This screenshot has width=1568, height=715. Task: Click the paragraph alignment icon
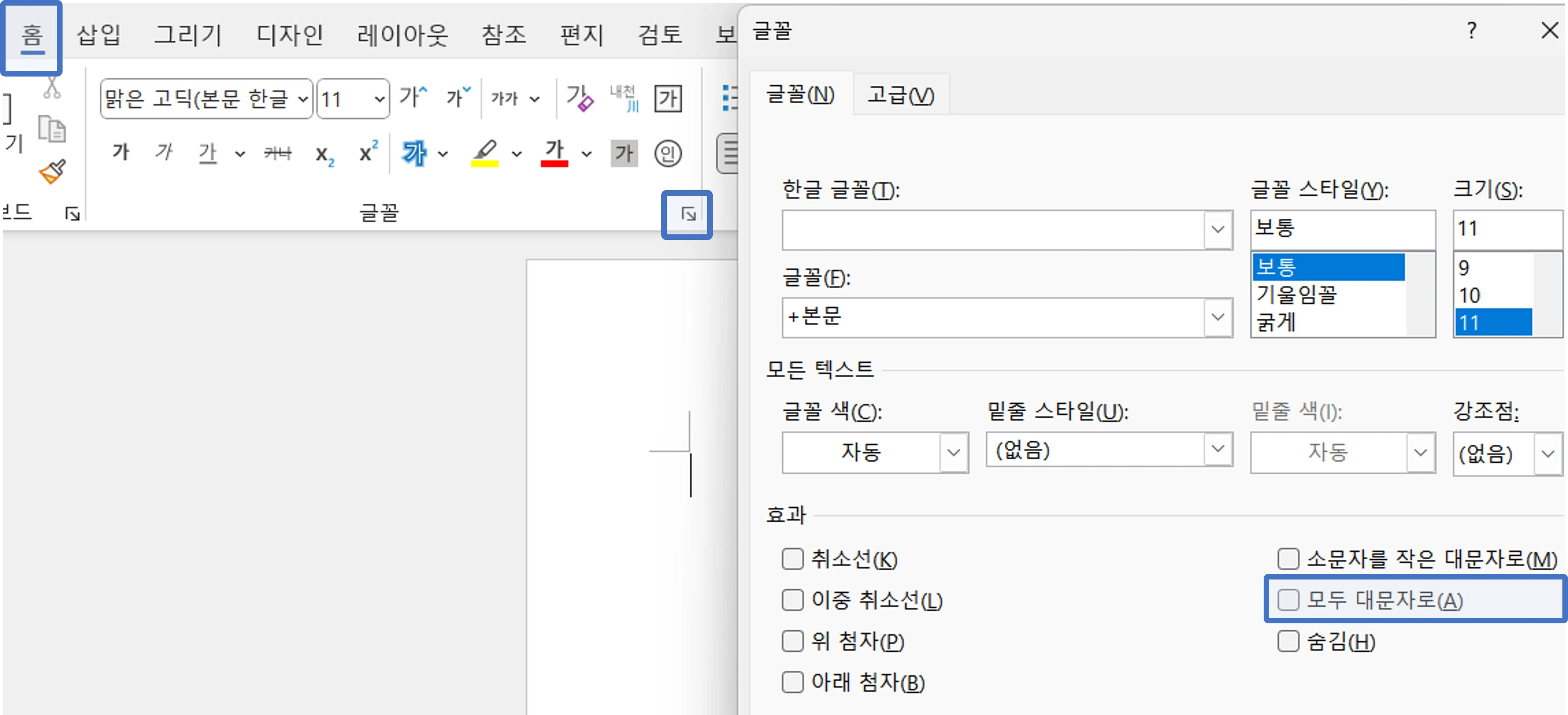point(728,153)
